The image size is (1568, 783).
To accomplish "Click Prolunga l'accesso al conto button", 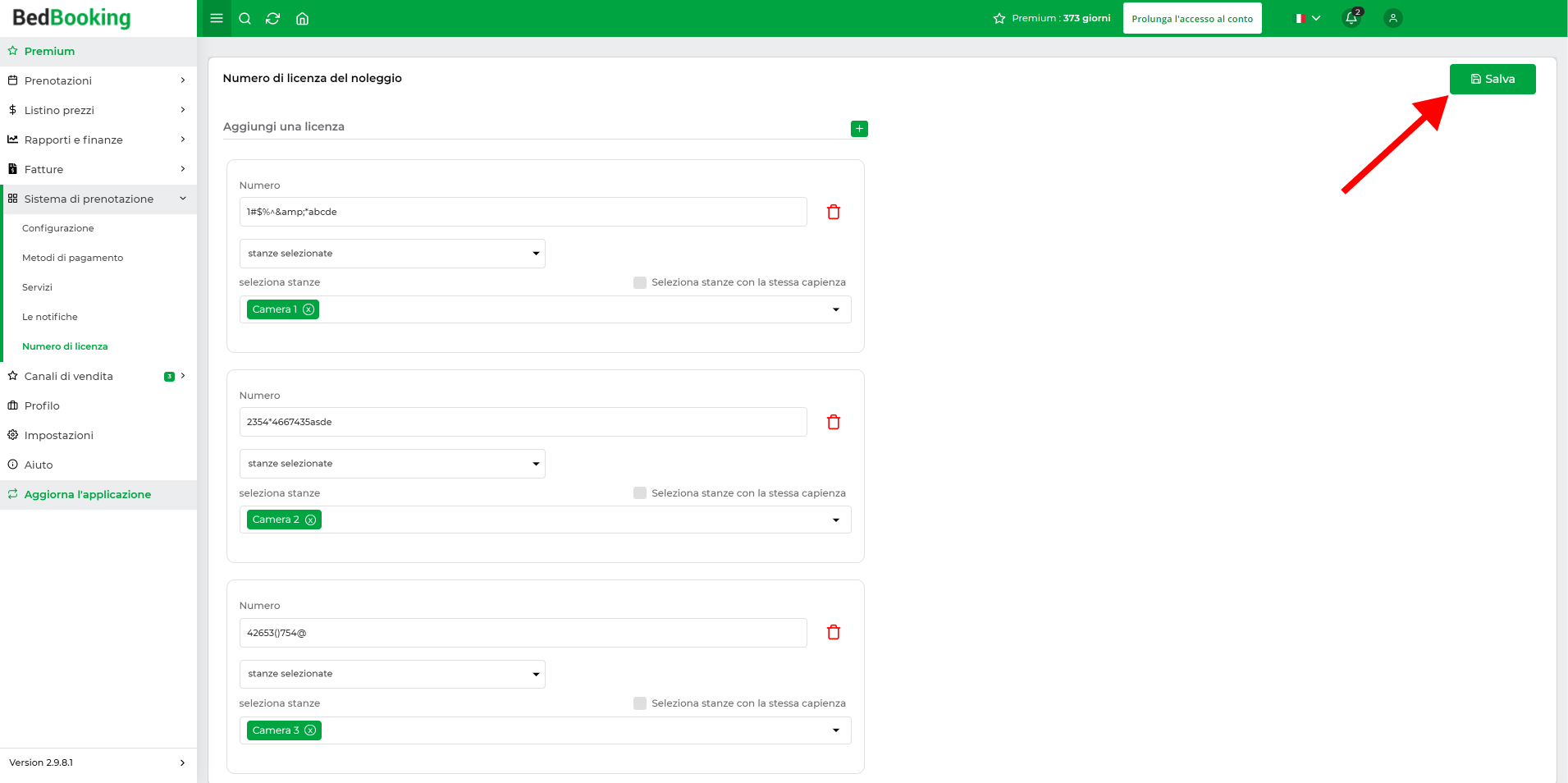I will click(1192, 18).
